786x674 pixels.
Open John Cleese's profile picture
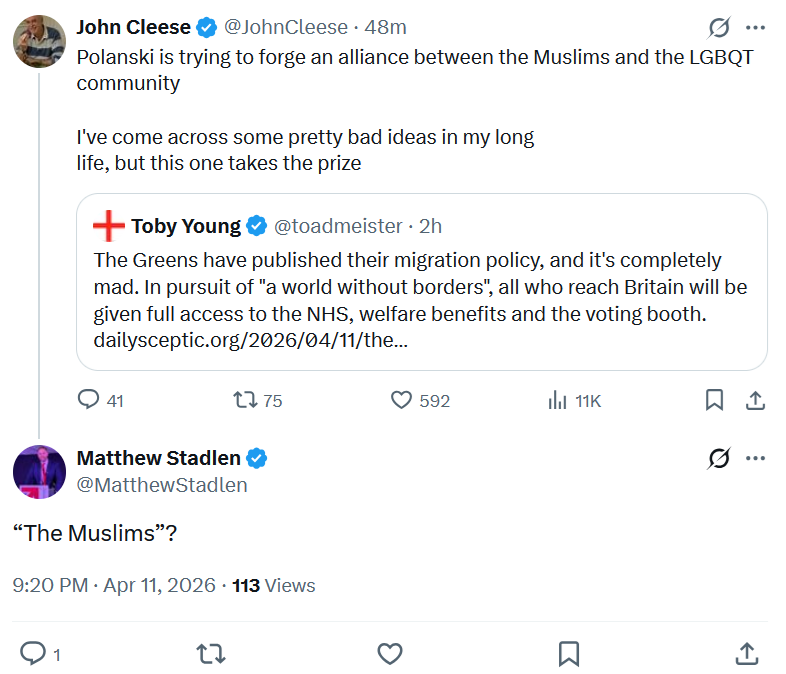39,41
